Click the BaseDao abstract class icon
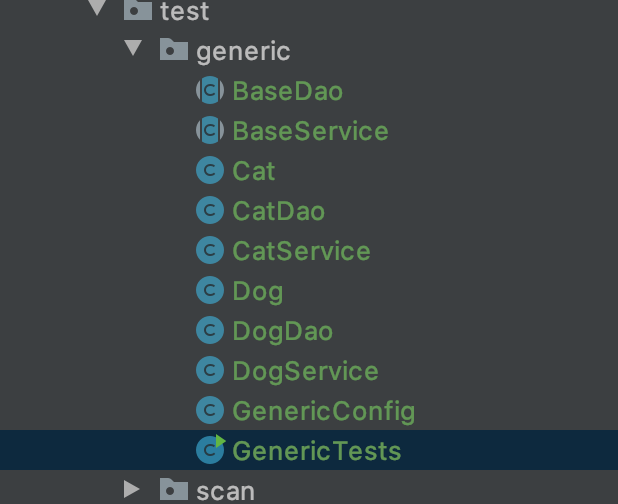618x504 pixels. coord(210,90)
